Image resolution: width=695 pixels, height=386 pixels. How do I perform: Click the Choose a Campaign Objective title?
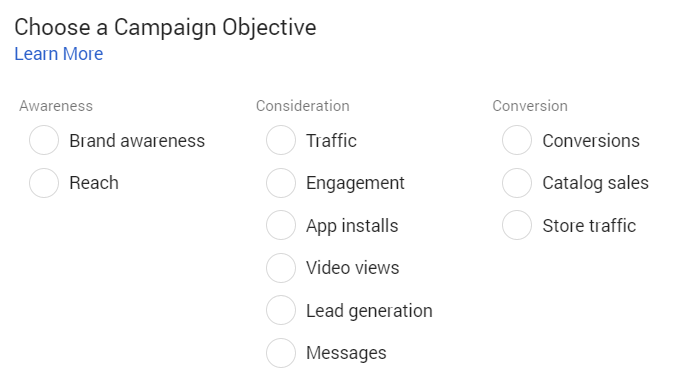[x=165, y=27]
